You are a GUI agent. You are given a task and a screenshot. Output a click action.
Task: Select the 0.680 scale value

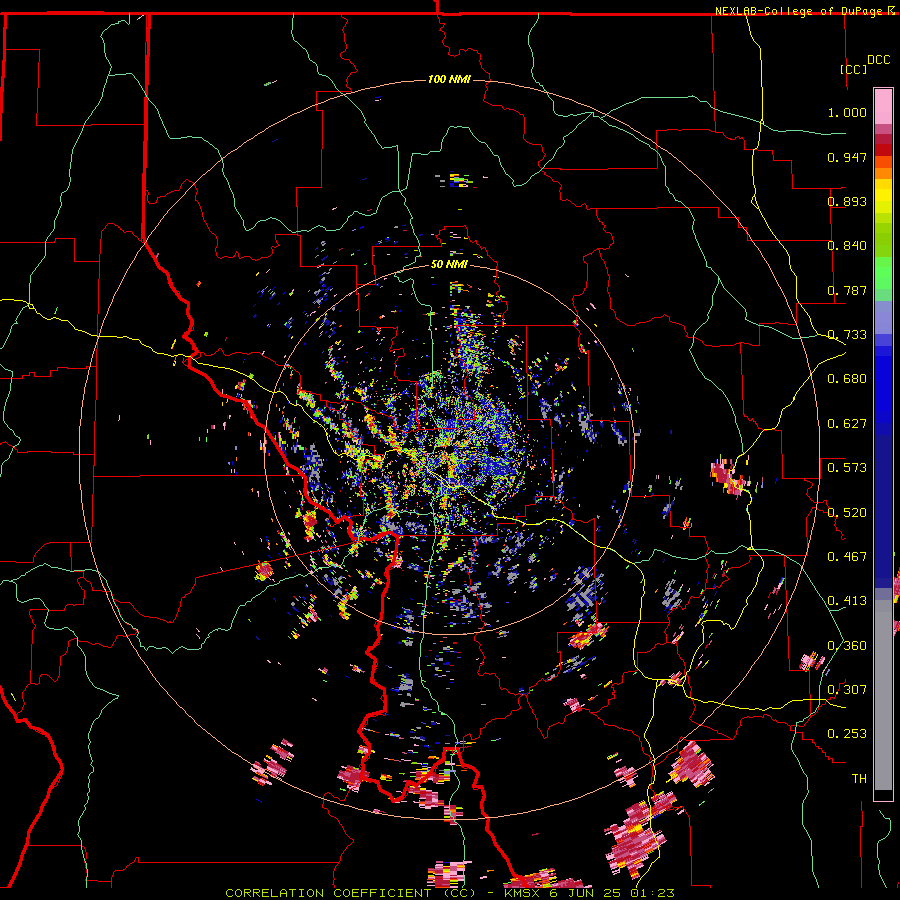click(x=847, y=379)
